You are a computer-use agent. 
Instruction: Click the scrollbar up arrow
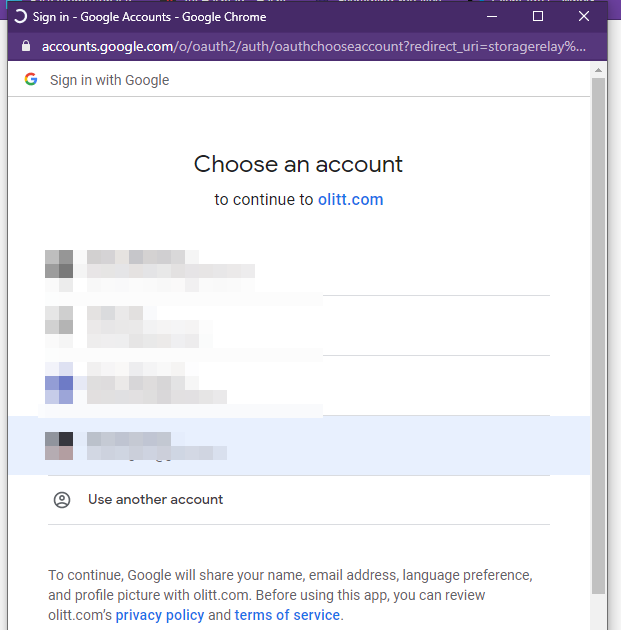599,70
